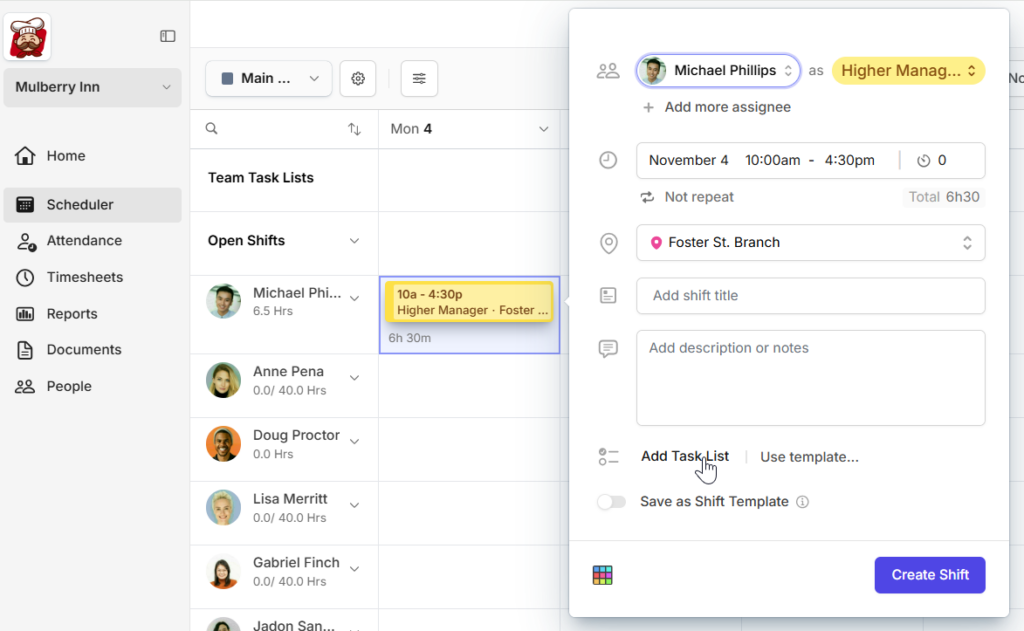
Task: Click the shift title note icon
Action: pos(609,295)
